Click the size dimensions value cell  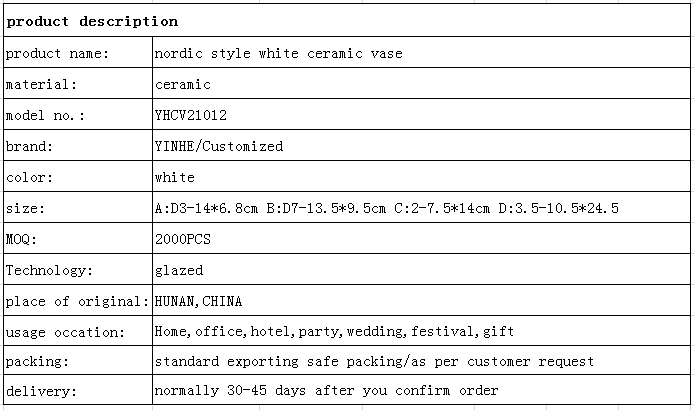pyautogui.click(x=421, y=207)
